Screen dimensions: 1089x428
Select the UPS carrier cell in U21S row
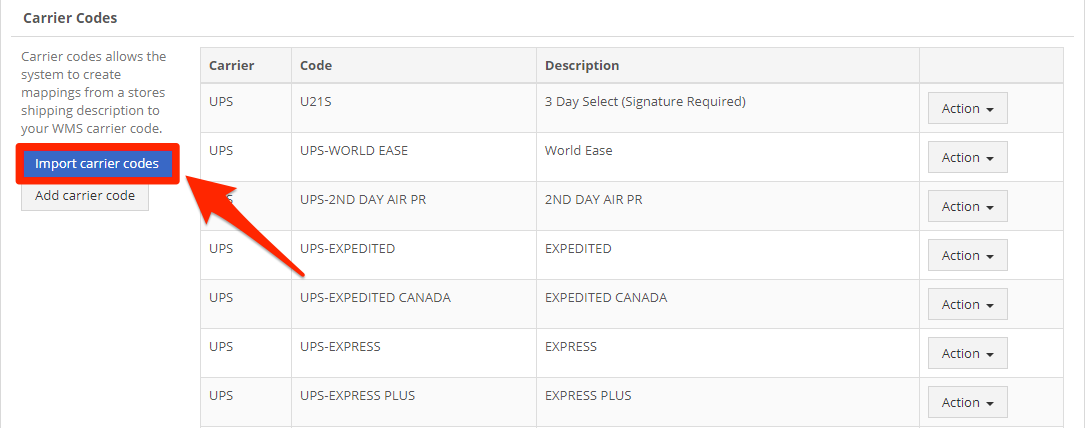pyautogui.click(x=246, y=108)
